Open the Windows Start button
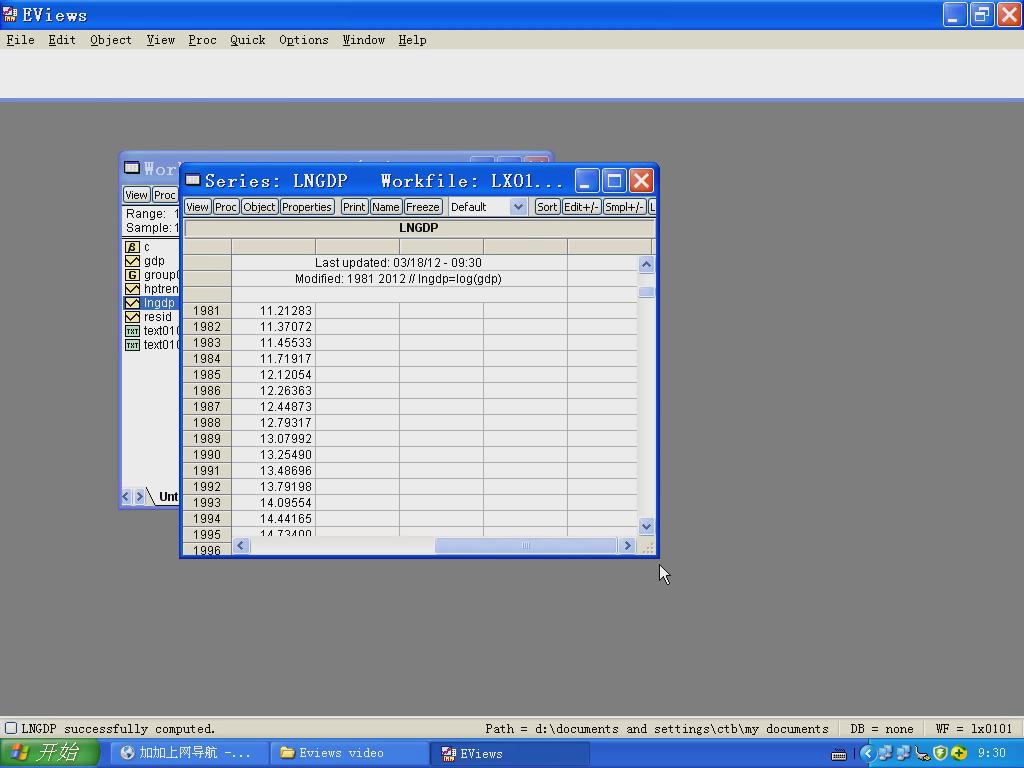 click(x=50, y=753)
